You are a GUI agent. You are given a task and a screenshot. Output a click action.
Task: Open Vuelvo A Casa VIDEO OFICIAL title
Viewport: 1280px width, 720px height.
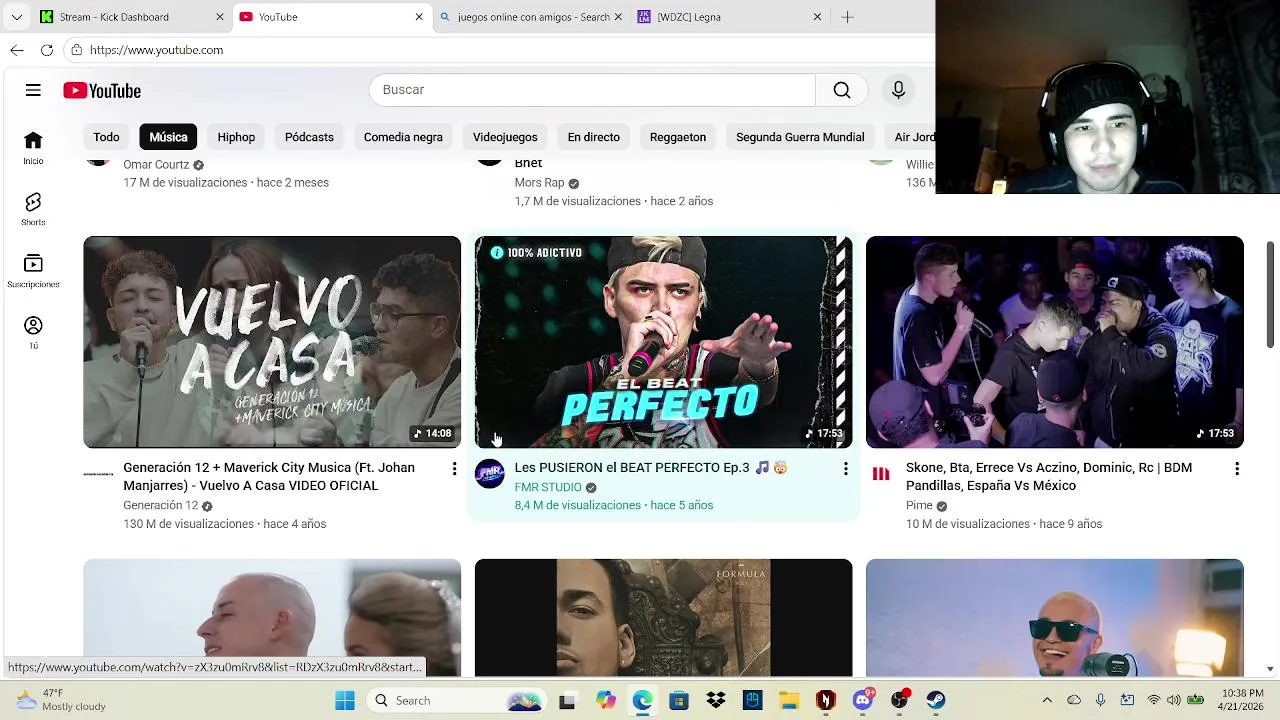click(269, 477)
